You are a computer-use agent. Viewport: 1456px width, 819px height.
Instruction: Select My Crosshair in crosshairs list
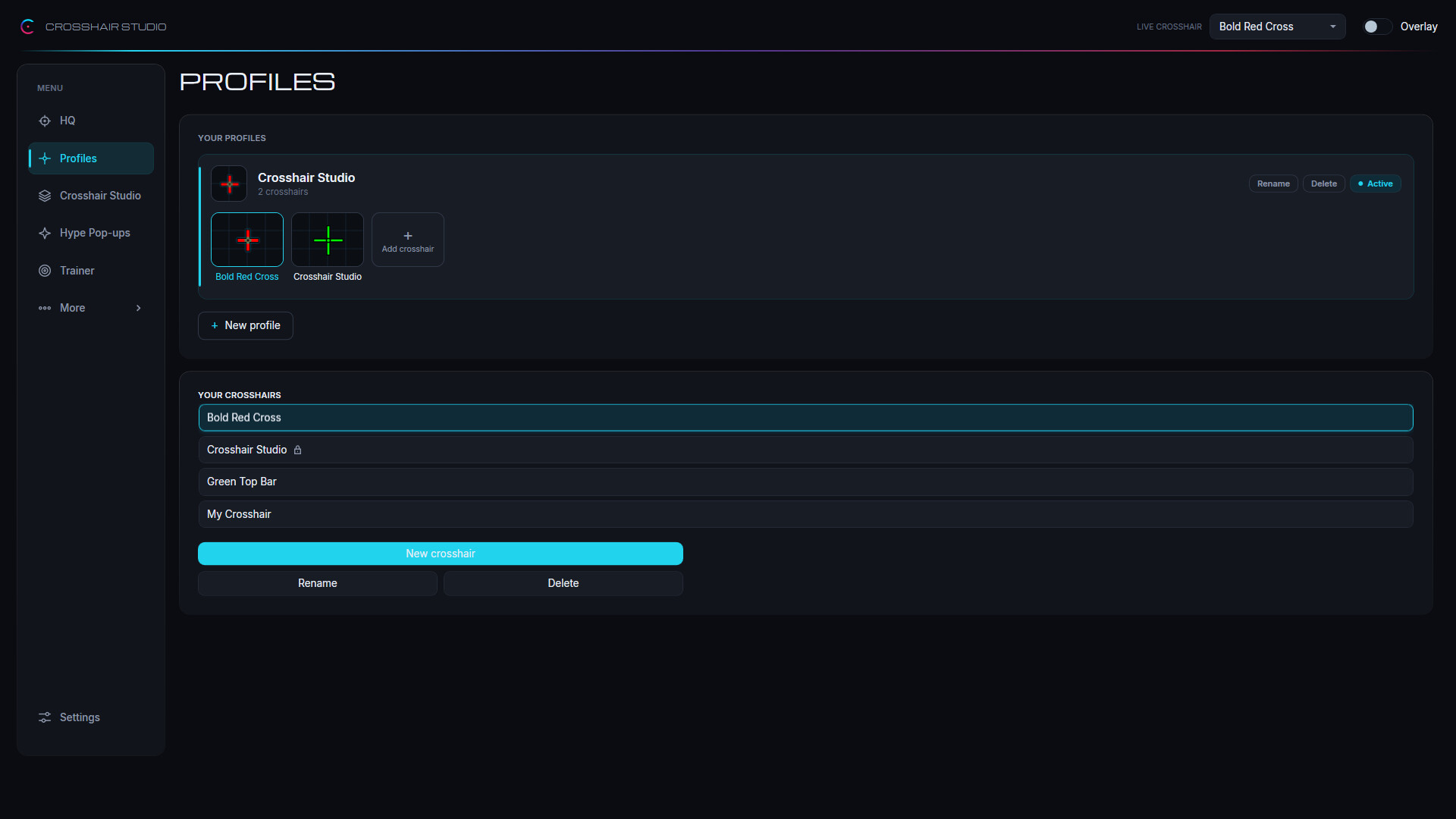click(805, 514)
